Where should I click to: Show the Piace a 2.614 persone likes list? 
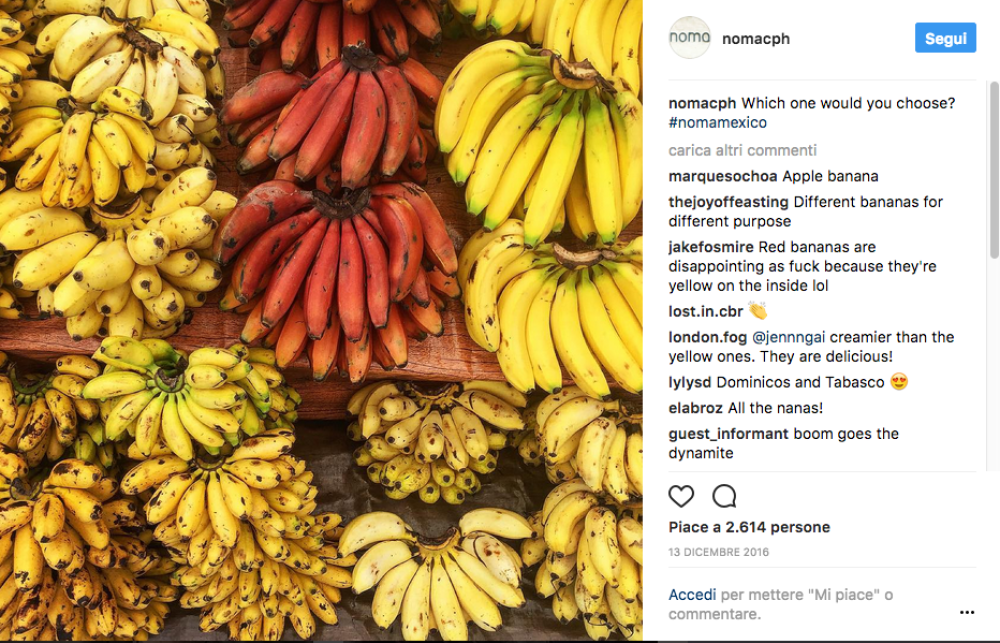(749, 527)
